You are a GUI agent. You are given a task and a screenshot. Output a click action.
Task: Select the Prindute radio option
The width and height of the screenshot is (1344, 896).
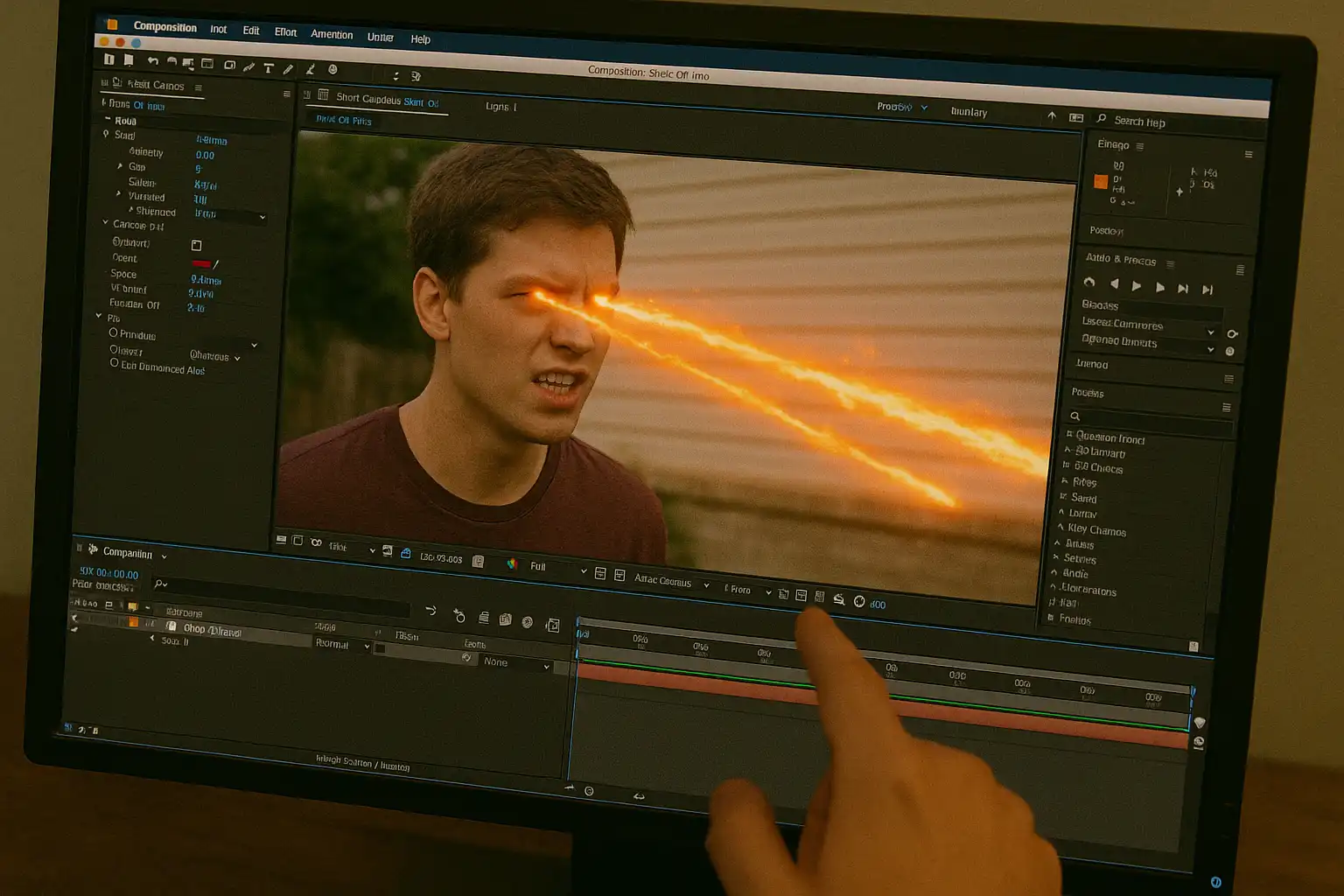pyautogui.click(x=113, y=332)
